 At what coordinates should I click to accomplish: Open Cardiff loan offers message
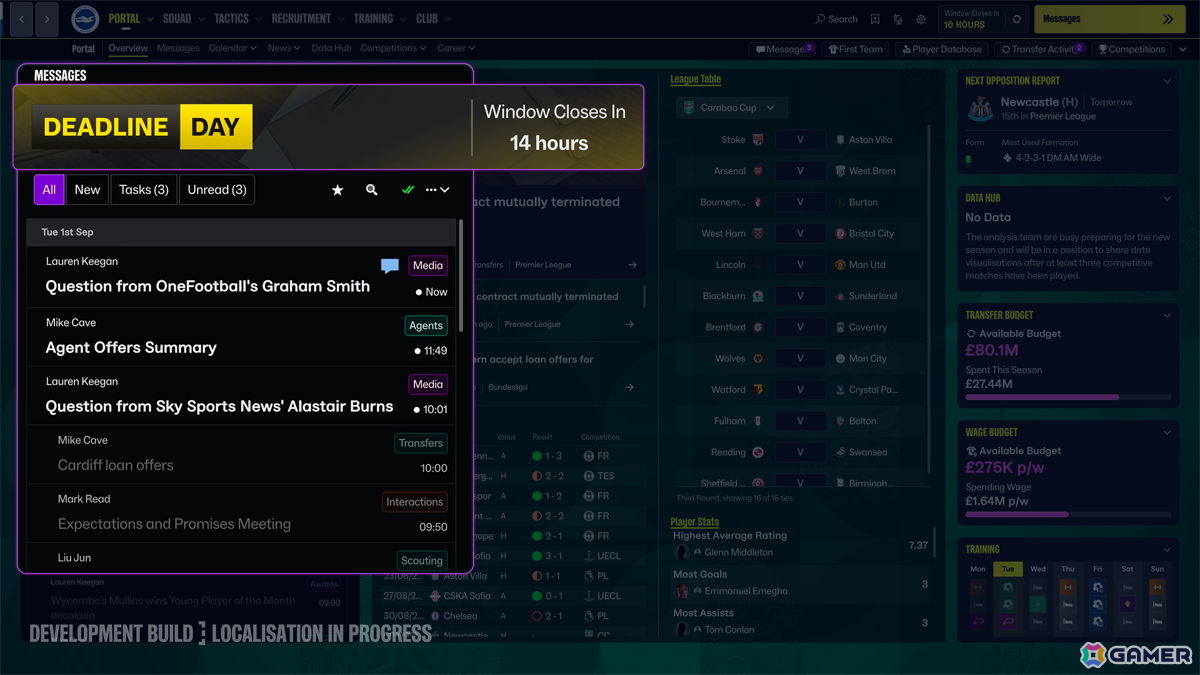(241, 455)
